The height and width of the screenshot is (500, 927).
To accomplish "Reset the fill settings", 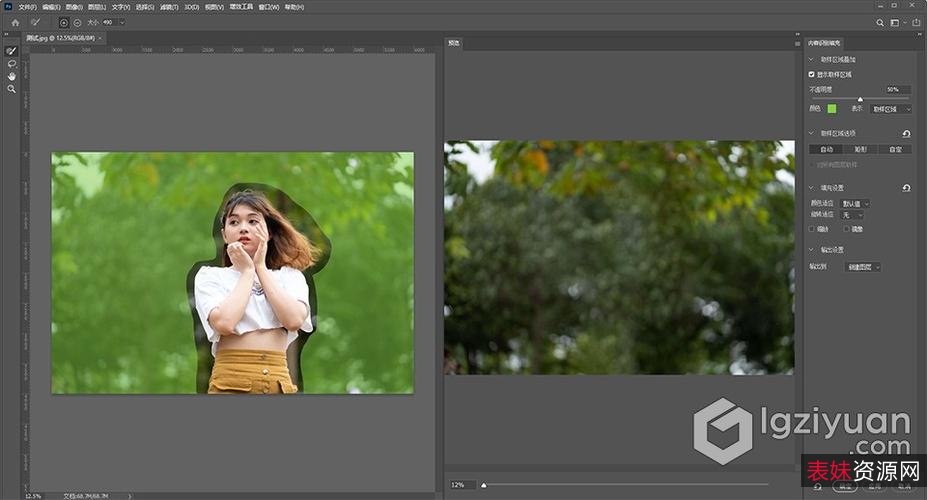I will click(906, 188).
